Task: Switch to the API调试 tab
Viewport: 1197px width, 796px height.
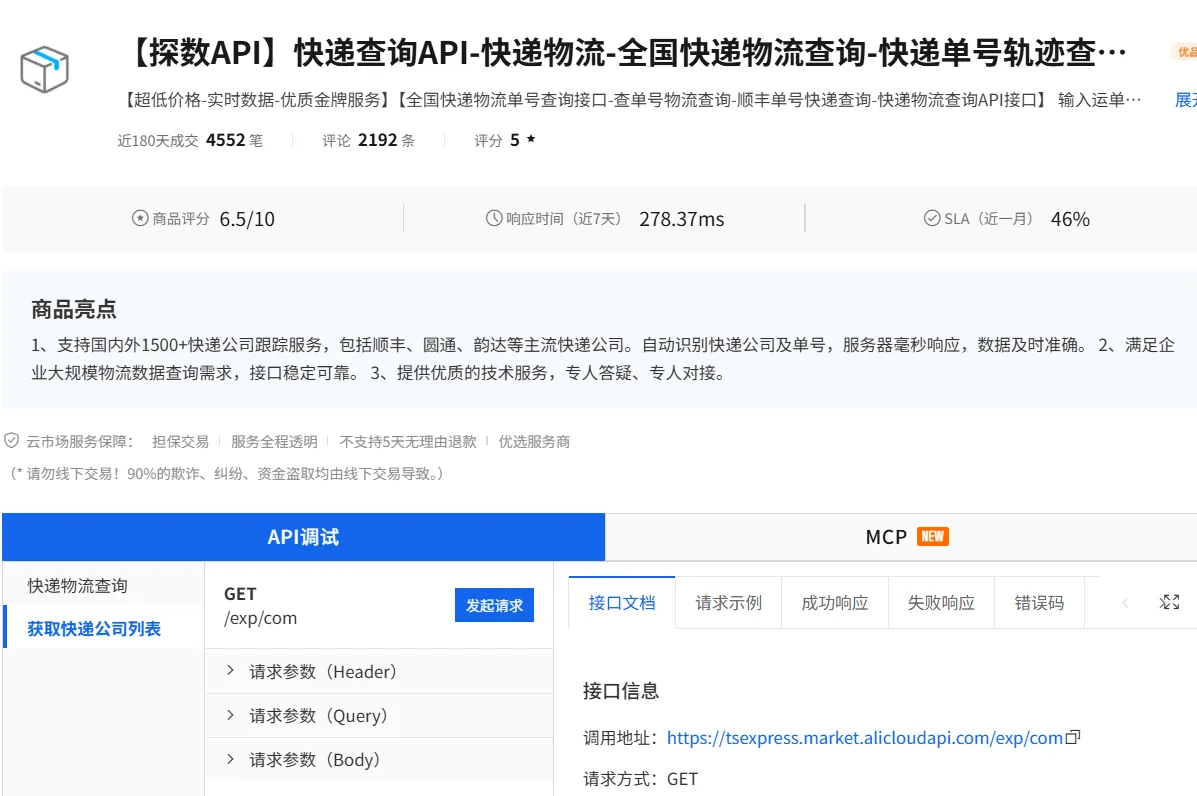Action: (303, 537)
